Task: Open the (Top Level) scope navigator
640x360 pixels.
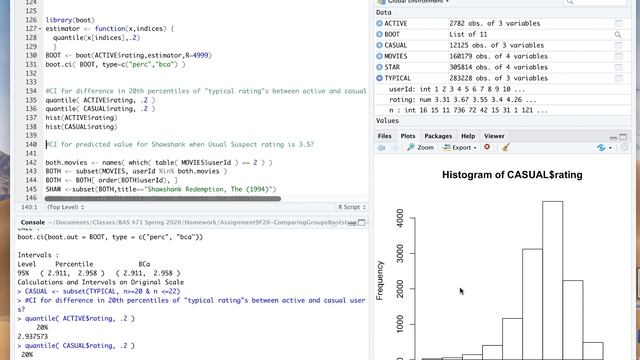Action: (65, 207)
